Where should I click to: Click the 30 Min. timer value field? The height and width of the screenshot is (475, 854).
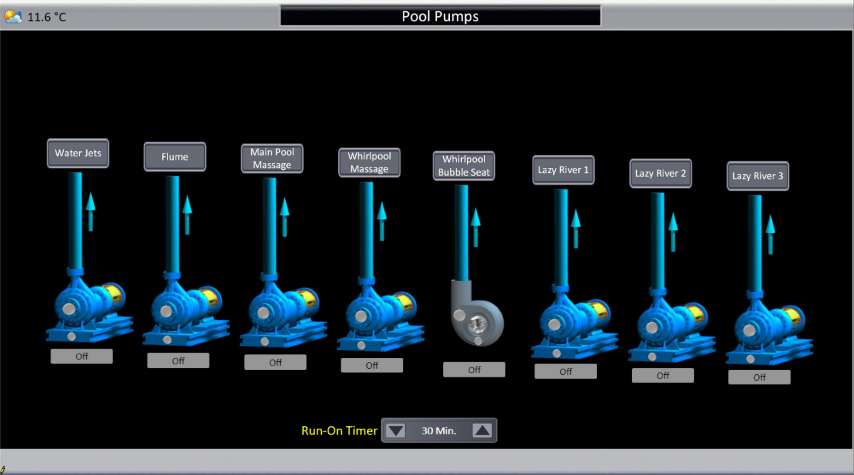439,431
